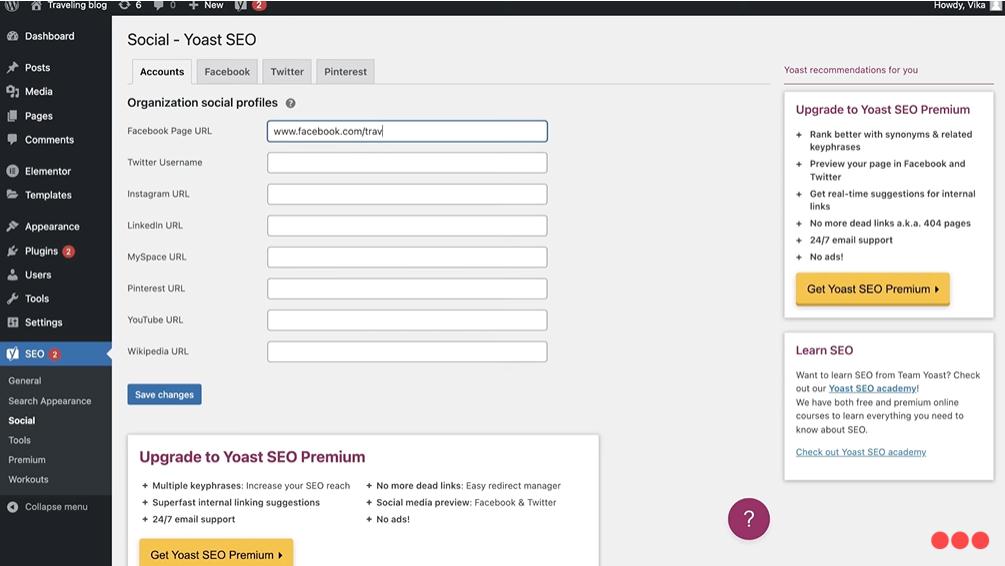Click the Settings icon in sidebar
Image resolution: width=1005 pixels, height=566 pixels.
tap(13, 322)
